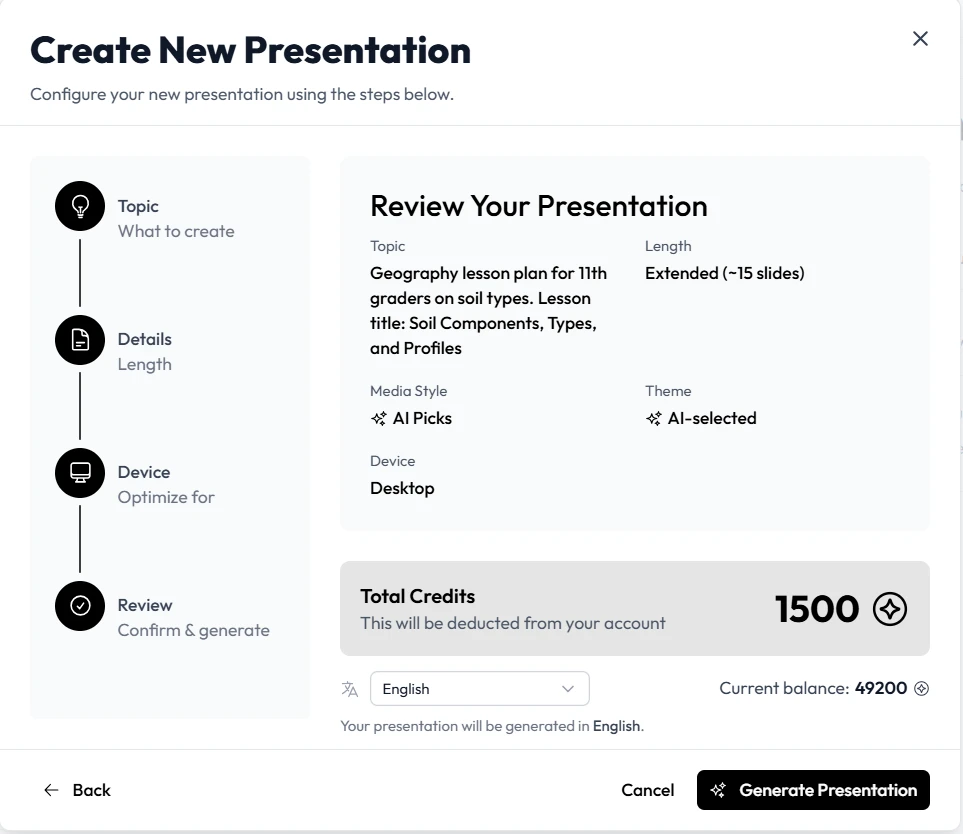The image size is (963, 834).
Task: Click the sparkle icon next to AI Picks
Action: point(378,419)
